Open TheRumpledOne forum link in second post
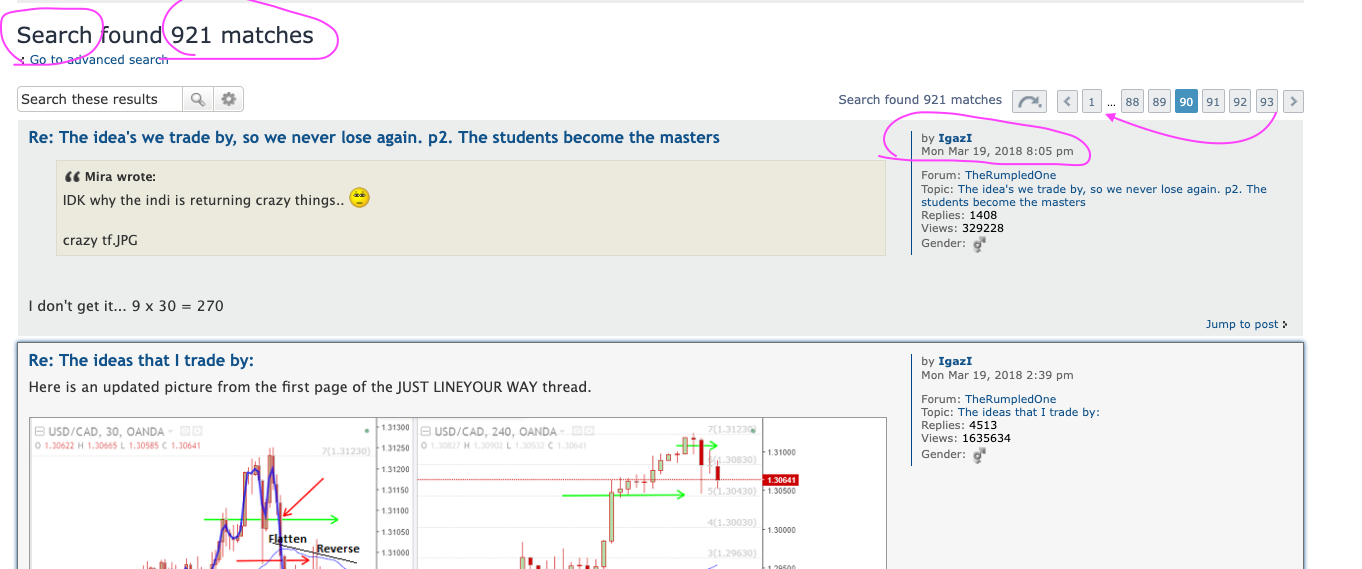This screenshot has height=569, width=1362. point(1010,399)
